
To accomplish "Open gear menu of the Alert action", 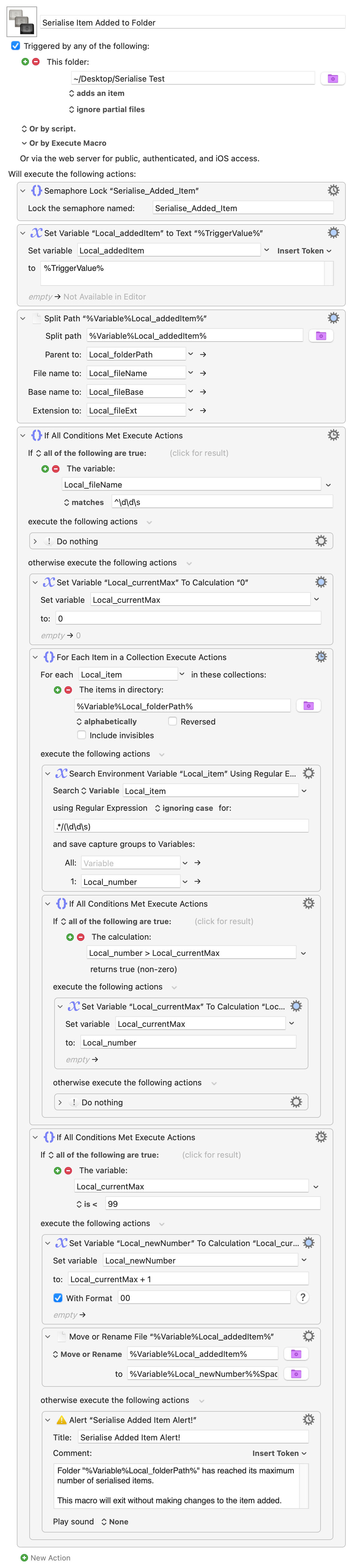I will [x=309, y=1419].
